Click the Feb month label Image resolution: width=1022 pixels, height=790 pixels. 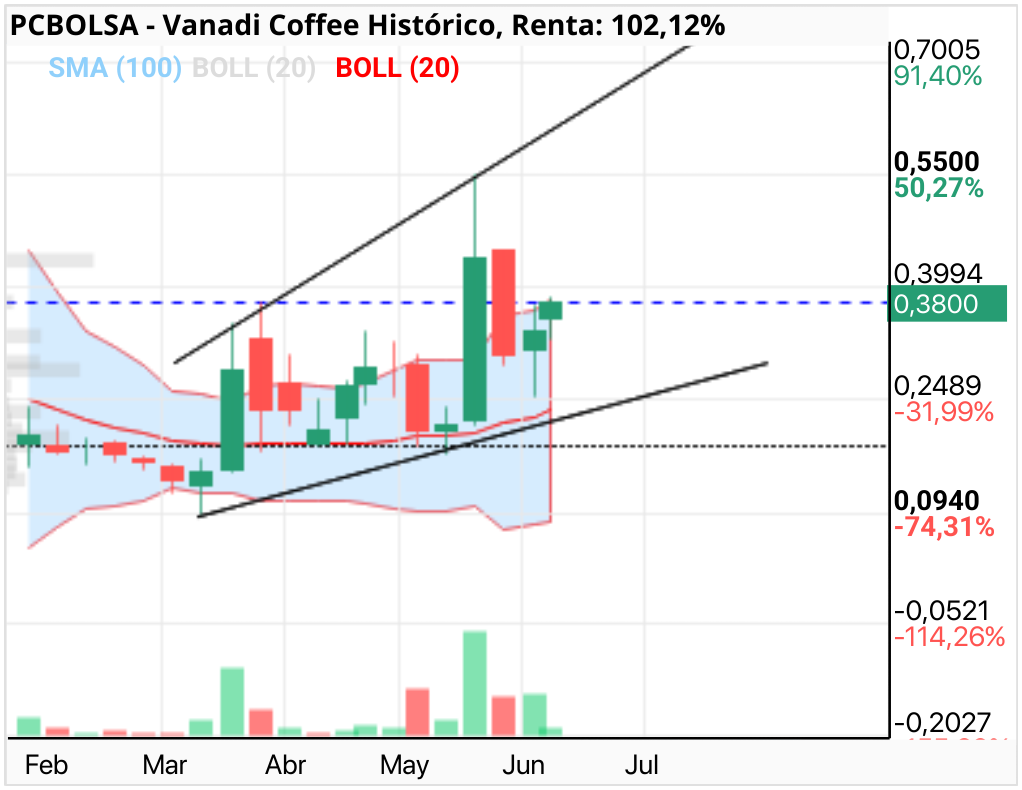46,765
